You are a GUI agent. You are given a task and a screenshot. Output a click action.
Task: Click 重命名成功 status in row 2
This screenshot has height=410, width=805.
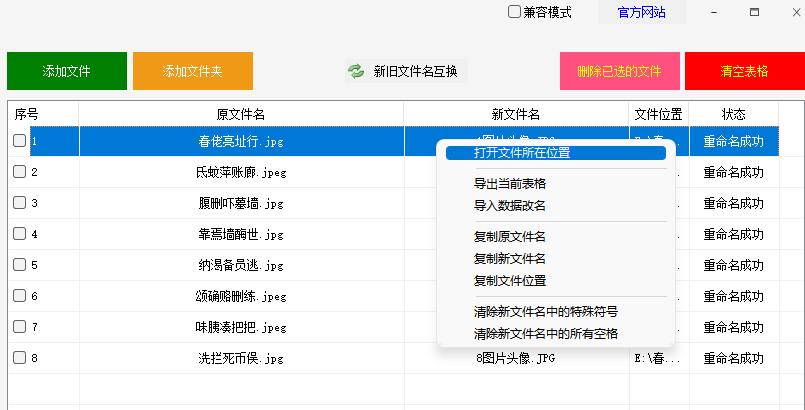[734, 172]
